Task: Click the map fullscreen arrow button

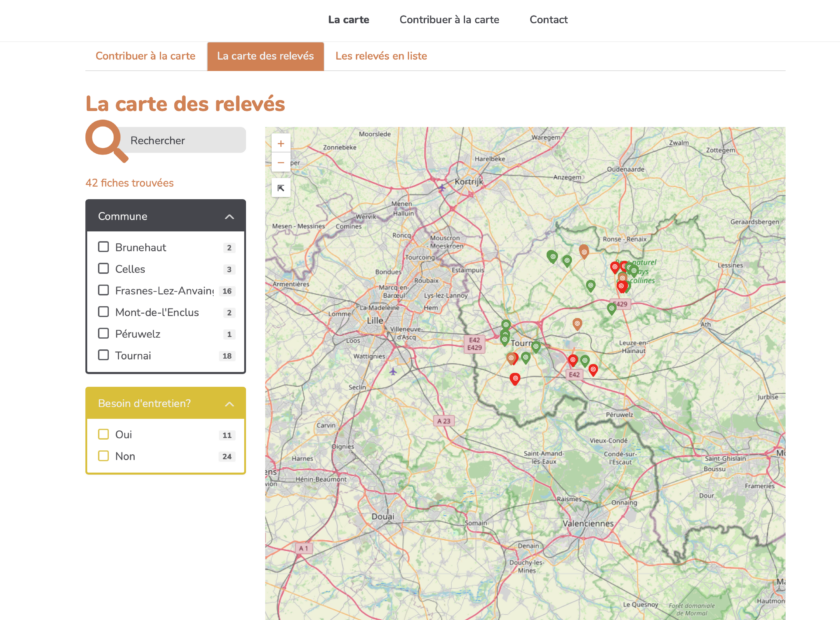Action: click(281, 188)
